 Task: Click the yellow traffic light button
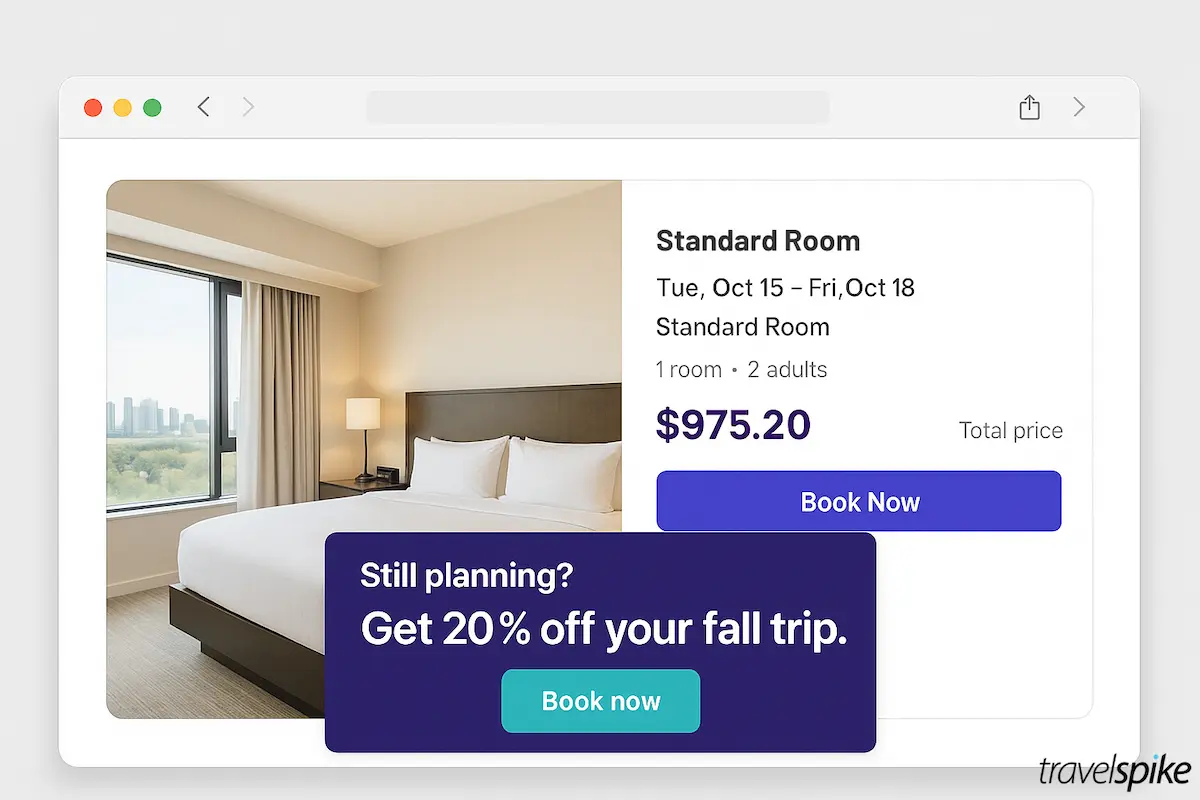[122, 106]
